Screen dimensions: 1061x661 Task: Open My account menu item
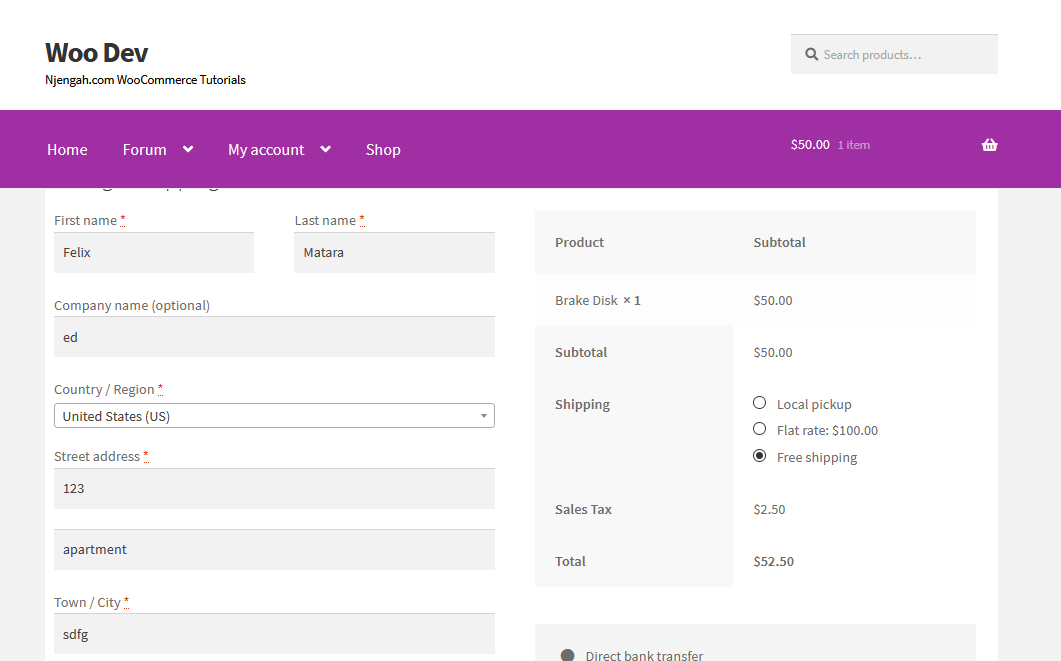[x=266, y=150]
